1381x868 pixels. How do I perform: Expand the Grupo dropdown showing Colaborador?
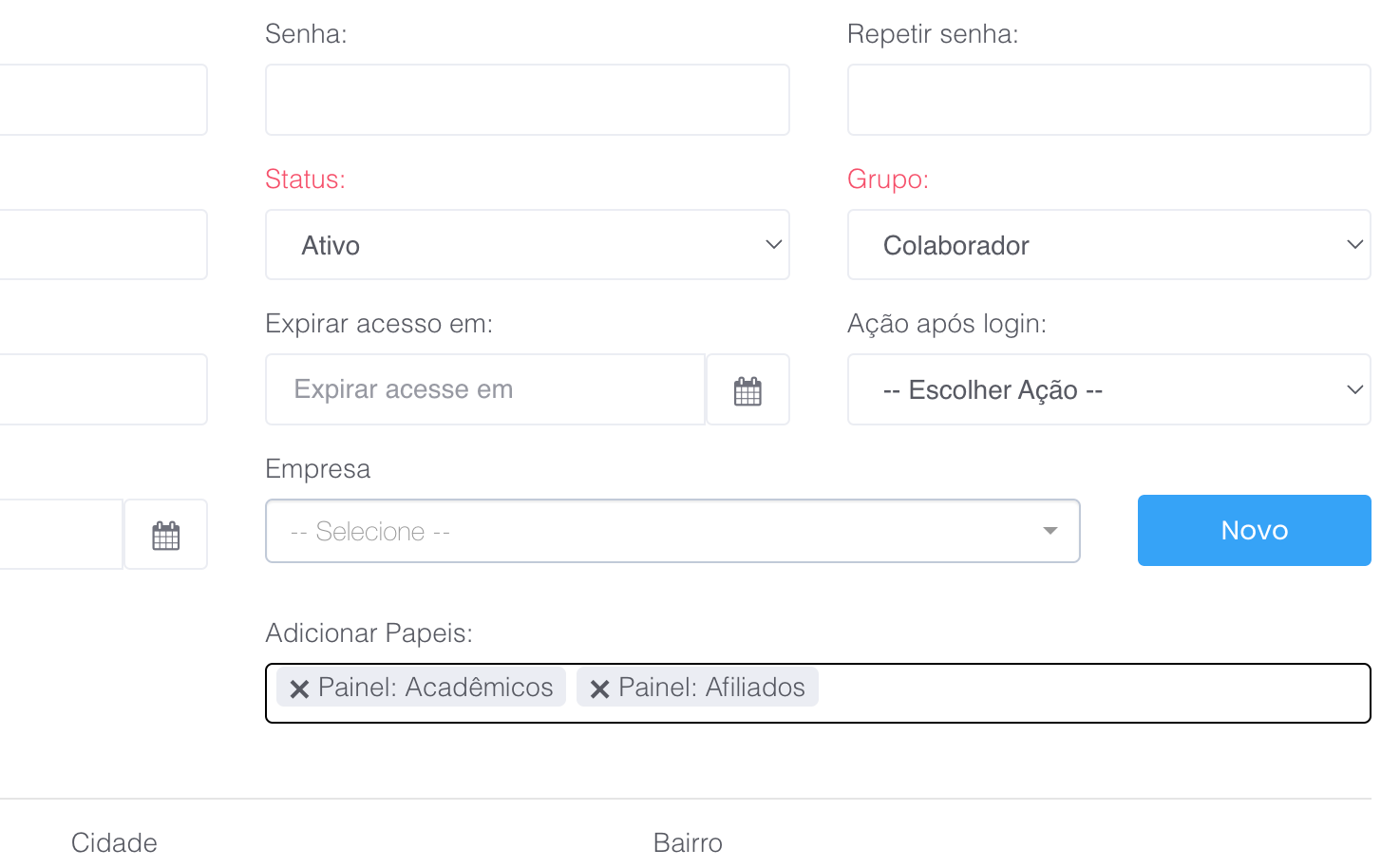click(1108, 245)
